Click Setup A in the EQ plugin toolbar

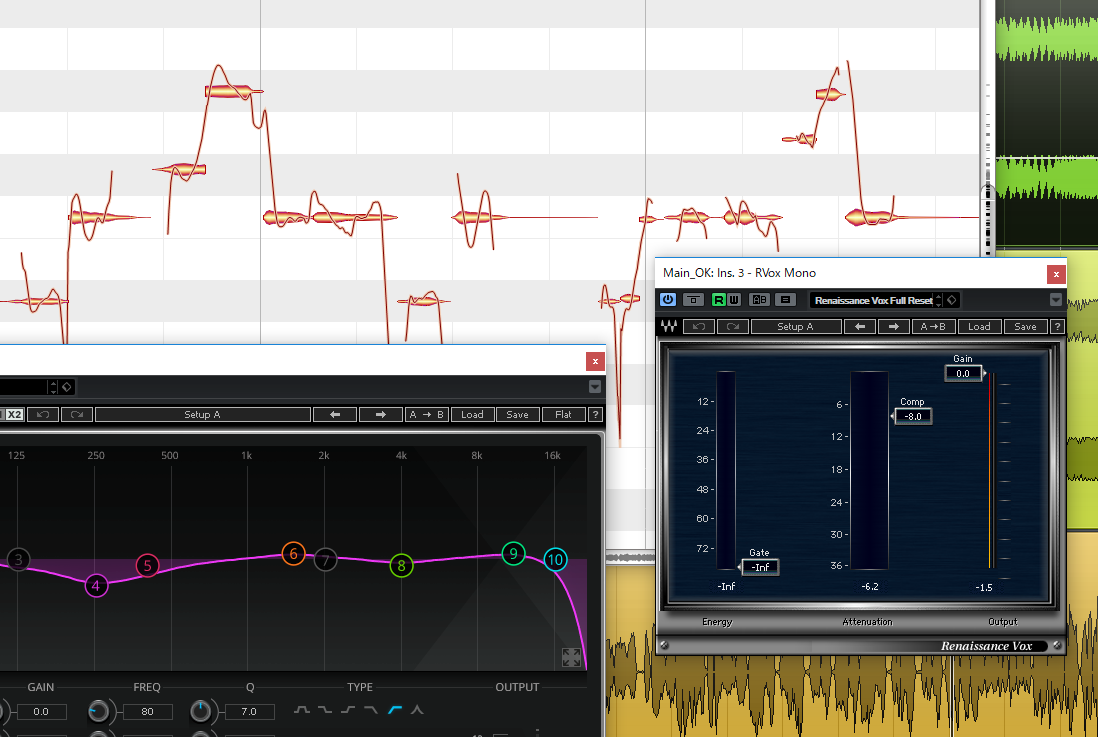click(x=202, y=415)
